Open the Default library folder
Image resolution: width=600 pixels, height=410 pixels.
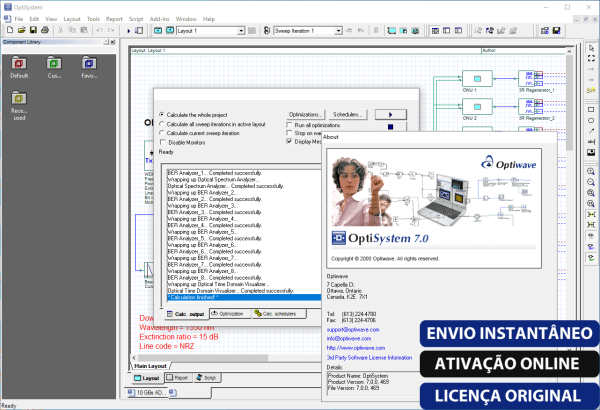click(x=19, y=67)
